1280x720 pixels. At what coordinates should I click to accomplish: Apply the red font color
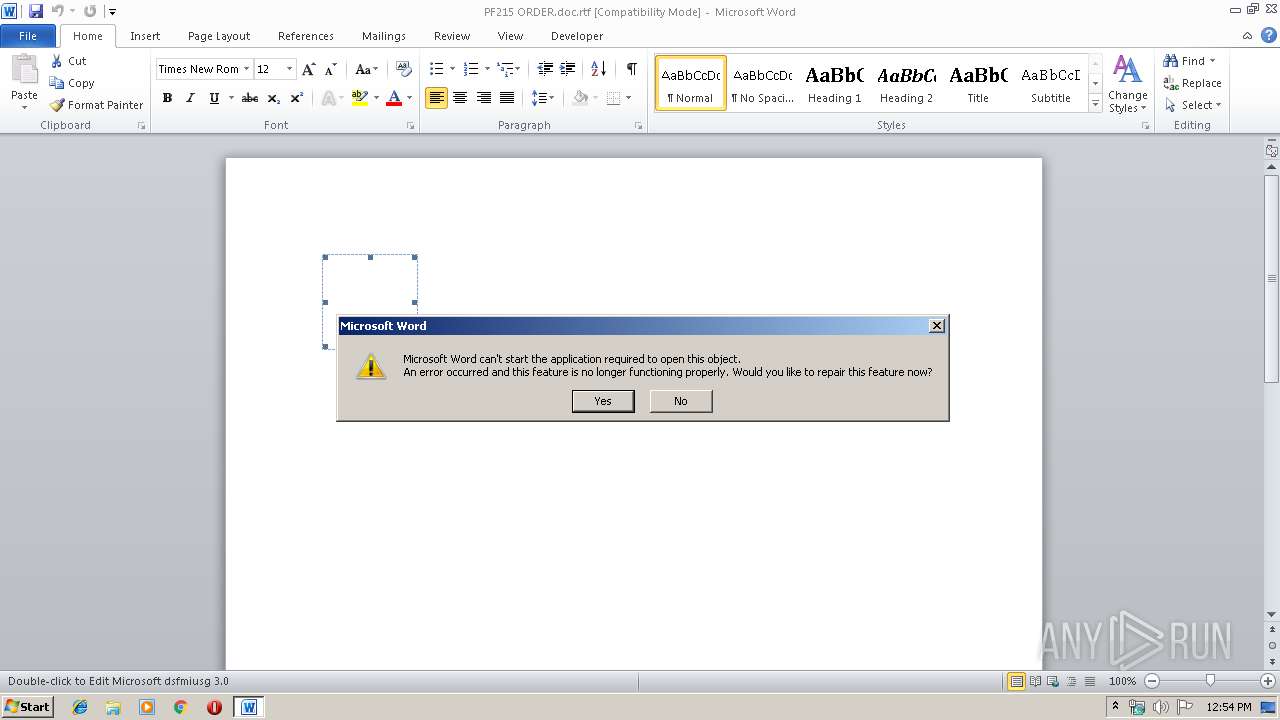[393, 98]
